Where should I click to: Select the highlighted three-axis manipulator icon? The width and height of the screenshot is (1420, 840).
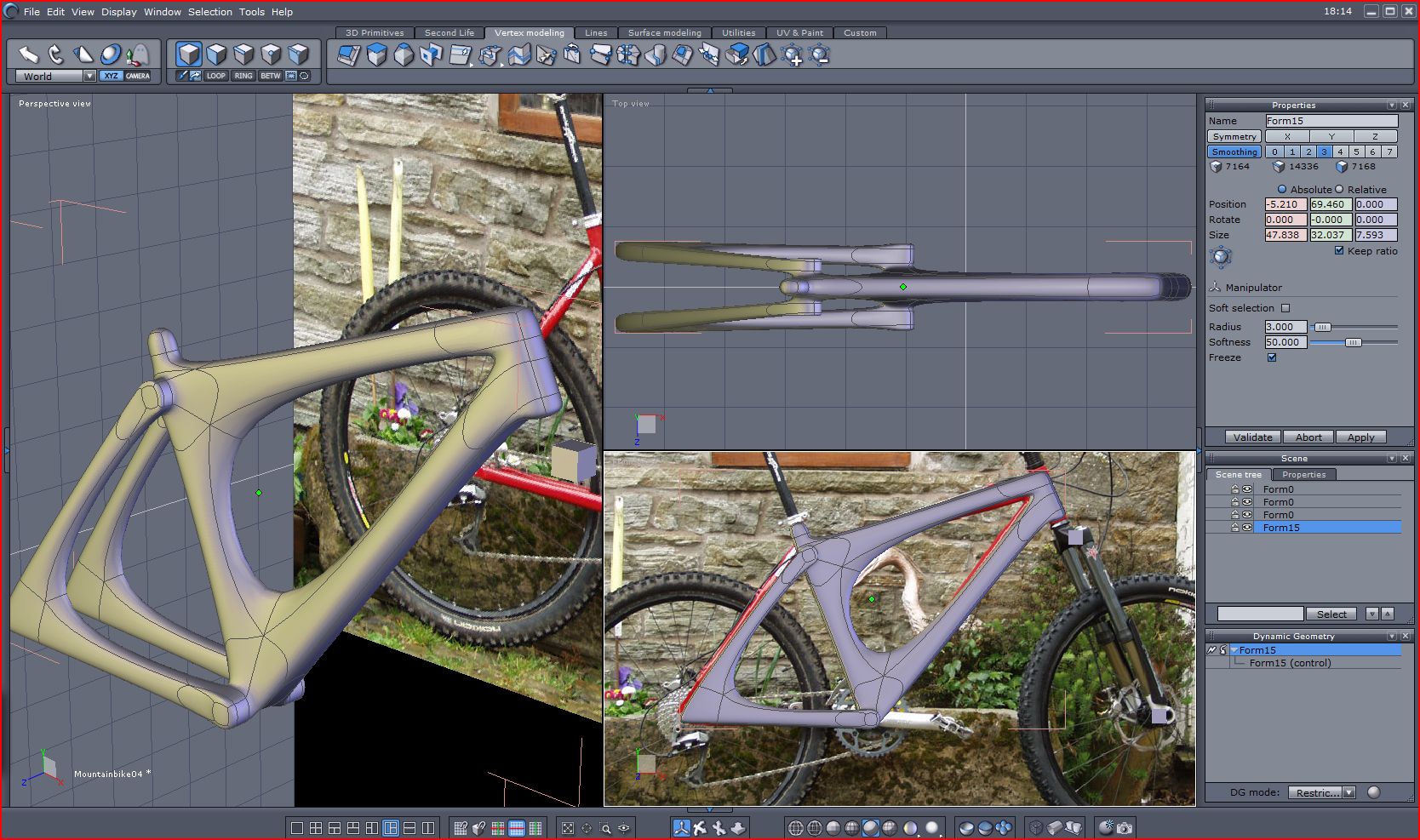pyautogui.click(x=681, y=828)
